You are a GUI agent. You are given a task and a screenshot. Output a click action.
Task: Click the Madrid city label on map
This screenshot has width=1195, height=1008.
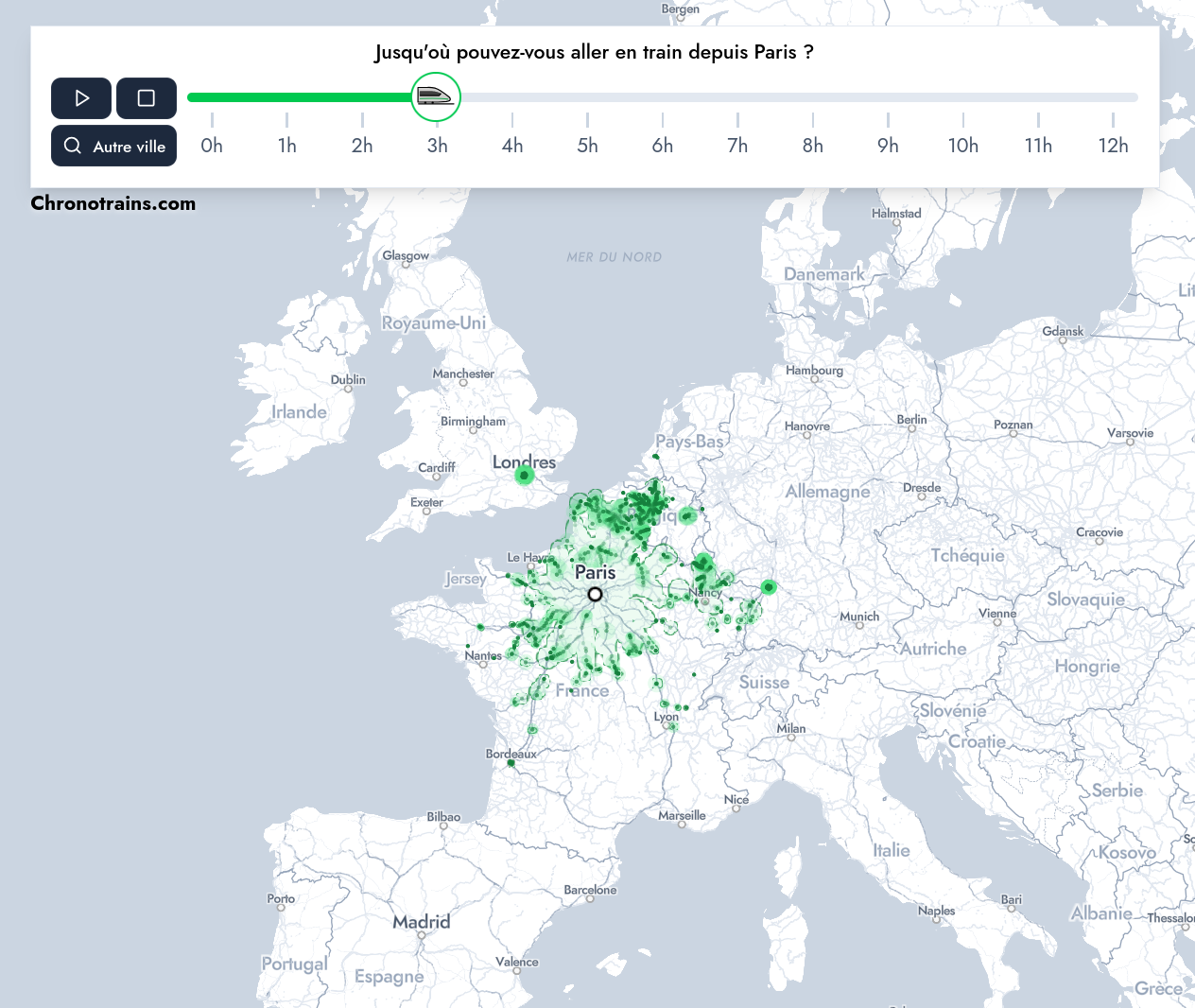(x=422, y=921)
